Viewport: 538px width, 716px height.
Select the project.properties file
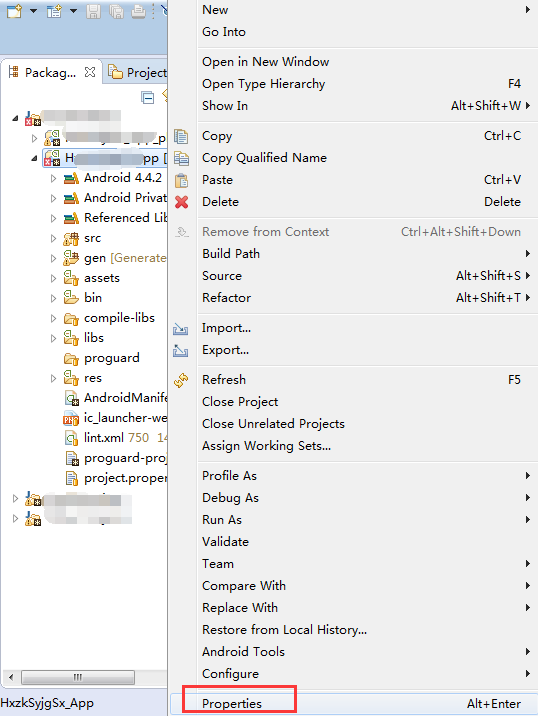click(x=116, y=478)
